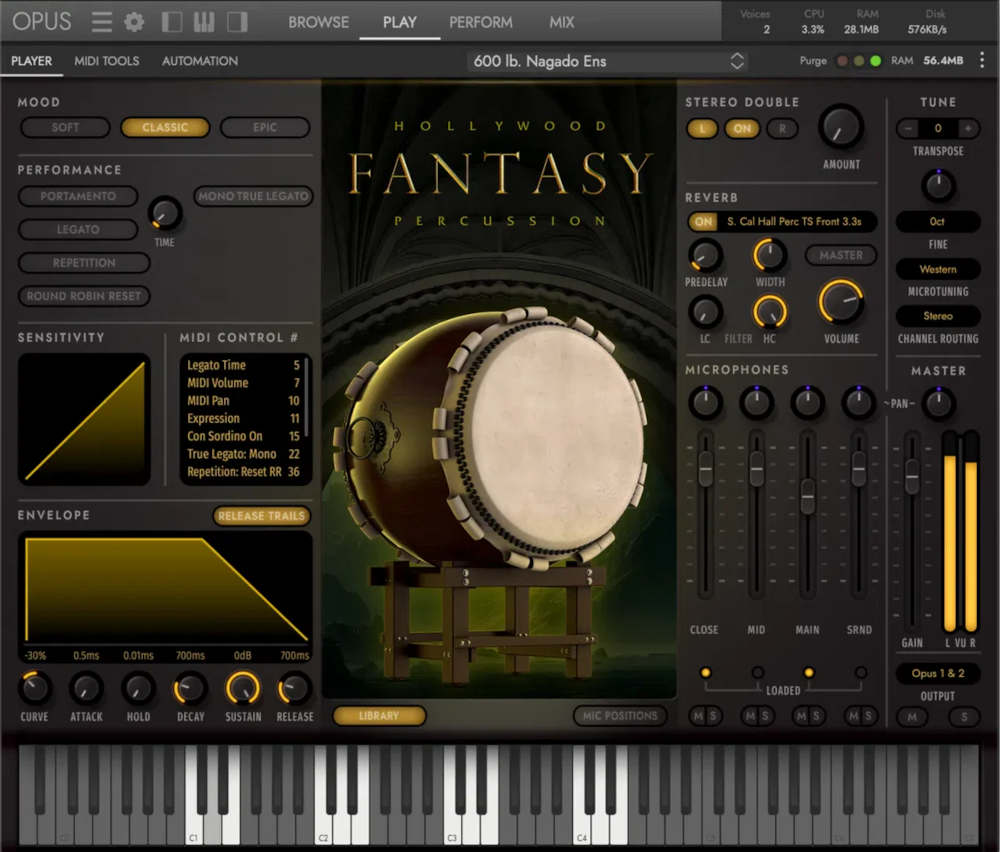Open the Western tuning dropdown

(x=938, y=268)
